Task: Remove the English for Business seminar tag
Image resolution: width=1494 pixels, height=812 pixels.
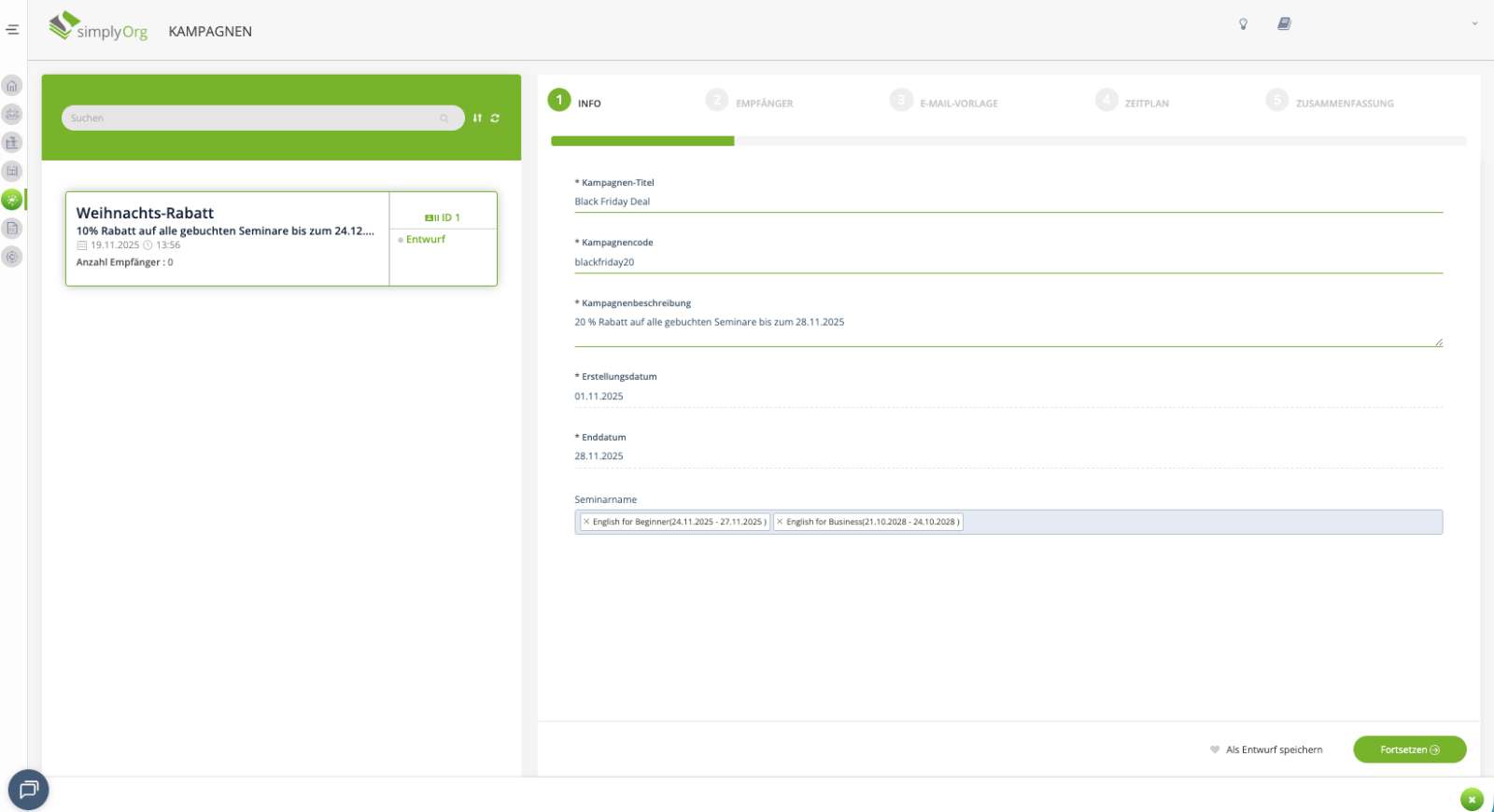Action: (x=780, y=522)
